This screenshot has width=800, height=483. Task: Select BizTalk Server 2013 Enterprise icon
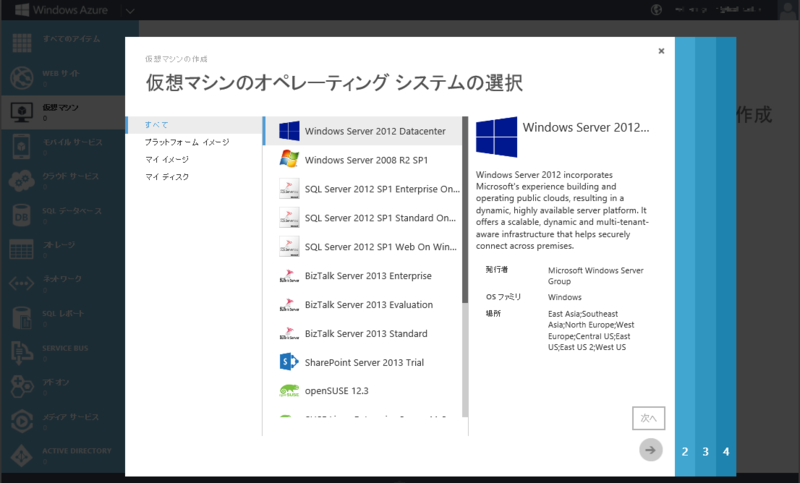point(289,276)
